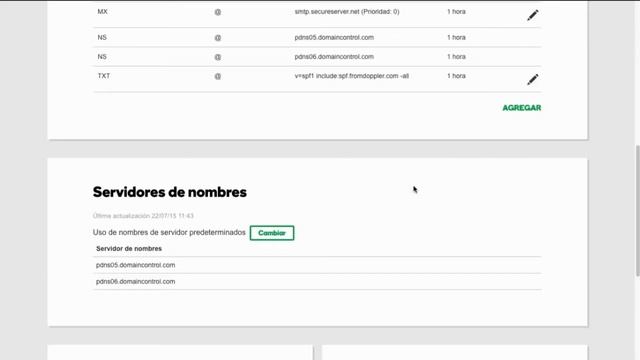640x360 pixels.
Task: Click pdns06.domaincontrol.com in nameserver list
Action: pyautogui.click(x=136, y=282)
